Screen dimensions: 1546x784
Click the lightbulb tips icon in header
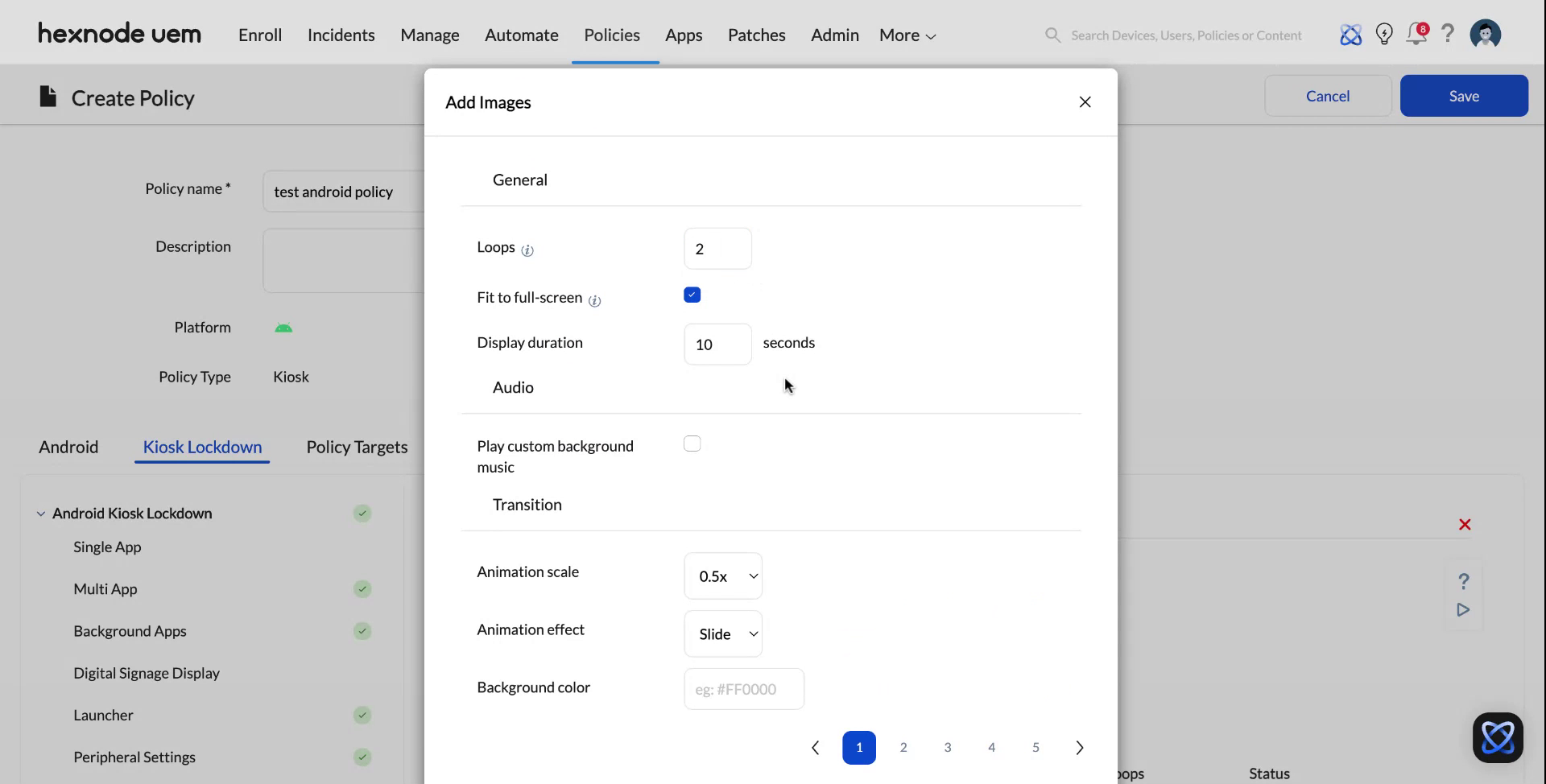(x=1384, y=34)
